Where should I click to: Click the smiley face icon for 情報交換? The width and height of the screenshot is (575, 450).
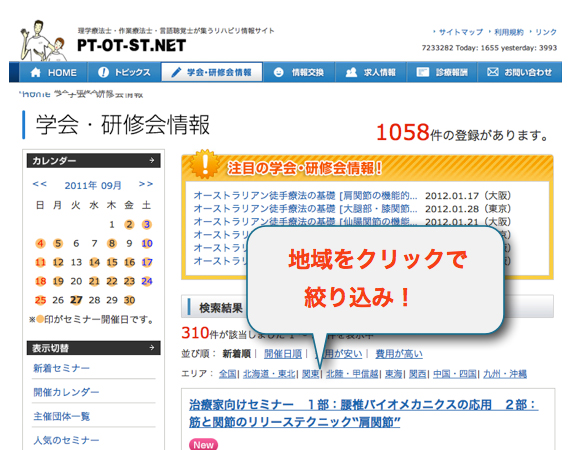pos(279,72)
